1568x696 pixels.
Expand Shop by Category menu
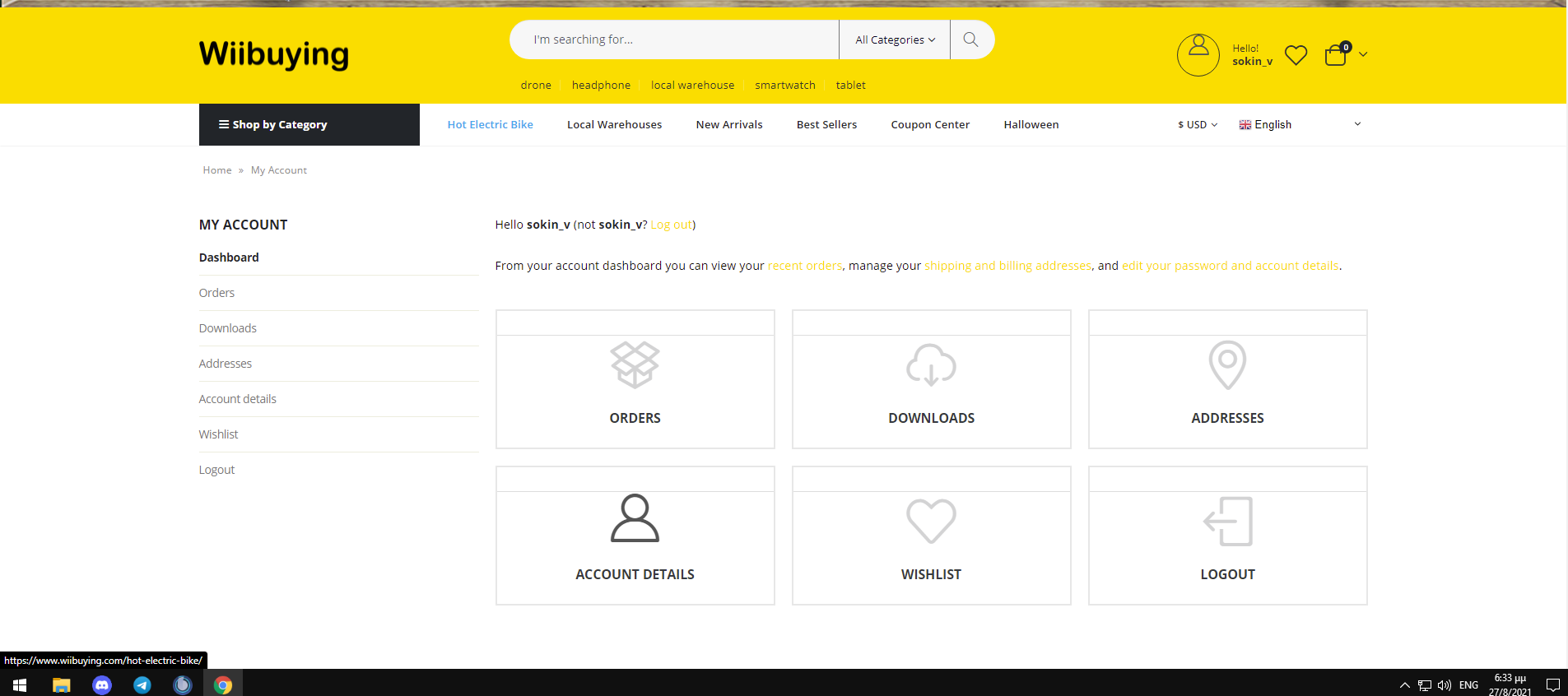tap(309, 124)
